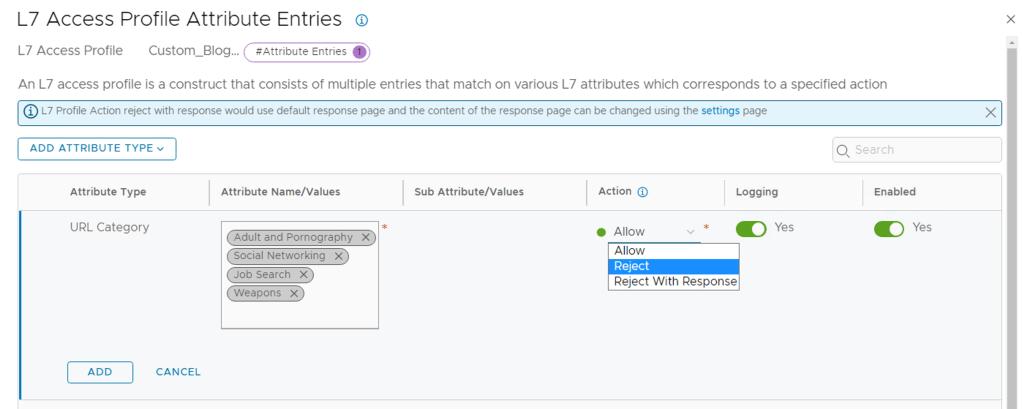This screenshot has height=409, width=1022.
Task: Click into the Search input field
Action: tap(925, 150)
